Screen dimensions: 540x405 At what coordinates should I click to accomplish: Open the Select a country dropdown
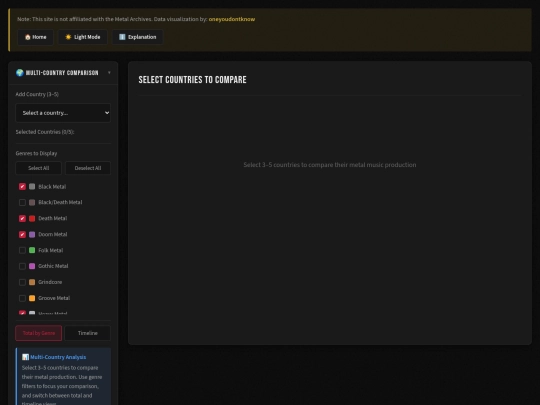pyautogui.click(x=63, y=113)
